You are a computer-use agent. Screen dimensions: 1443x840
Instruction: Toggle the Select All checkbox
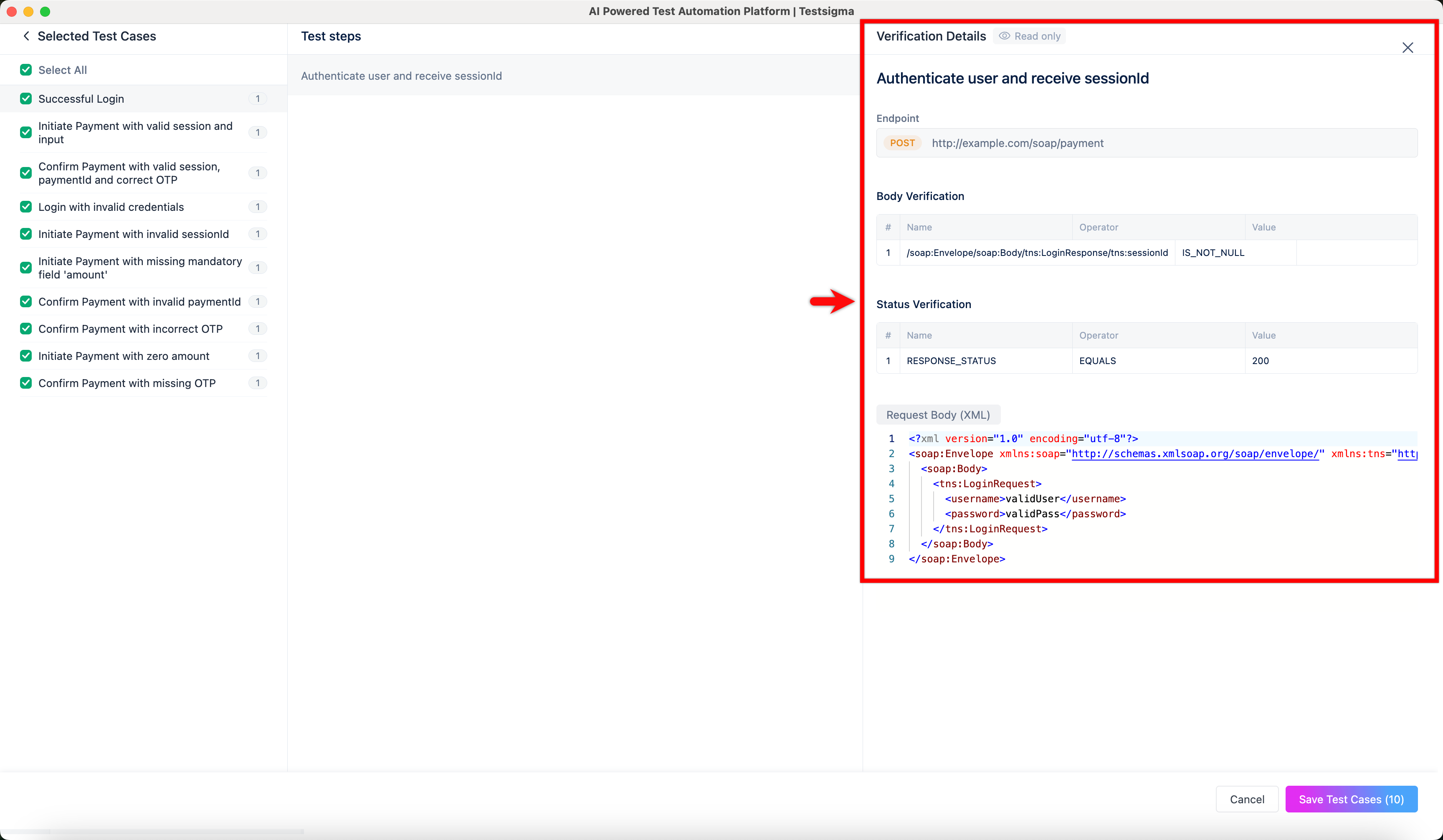[x=25, y=69]
